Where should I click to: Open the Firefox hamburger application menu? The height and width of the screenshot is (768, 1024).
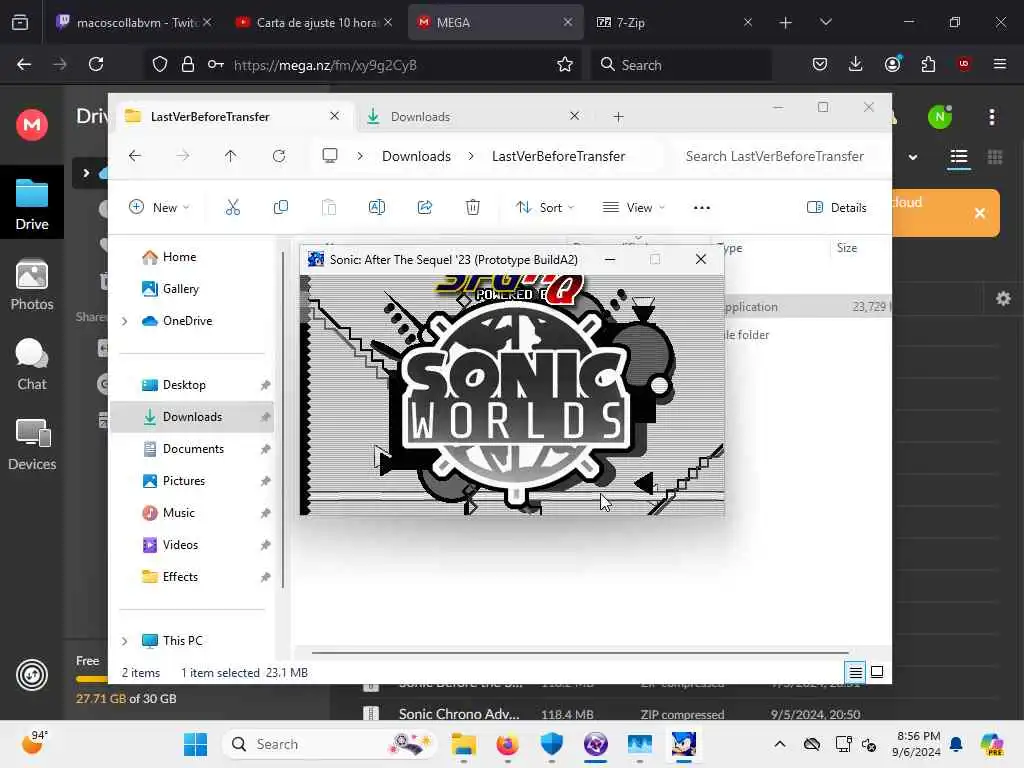click(999, 64)
